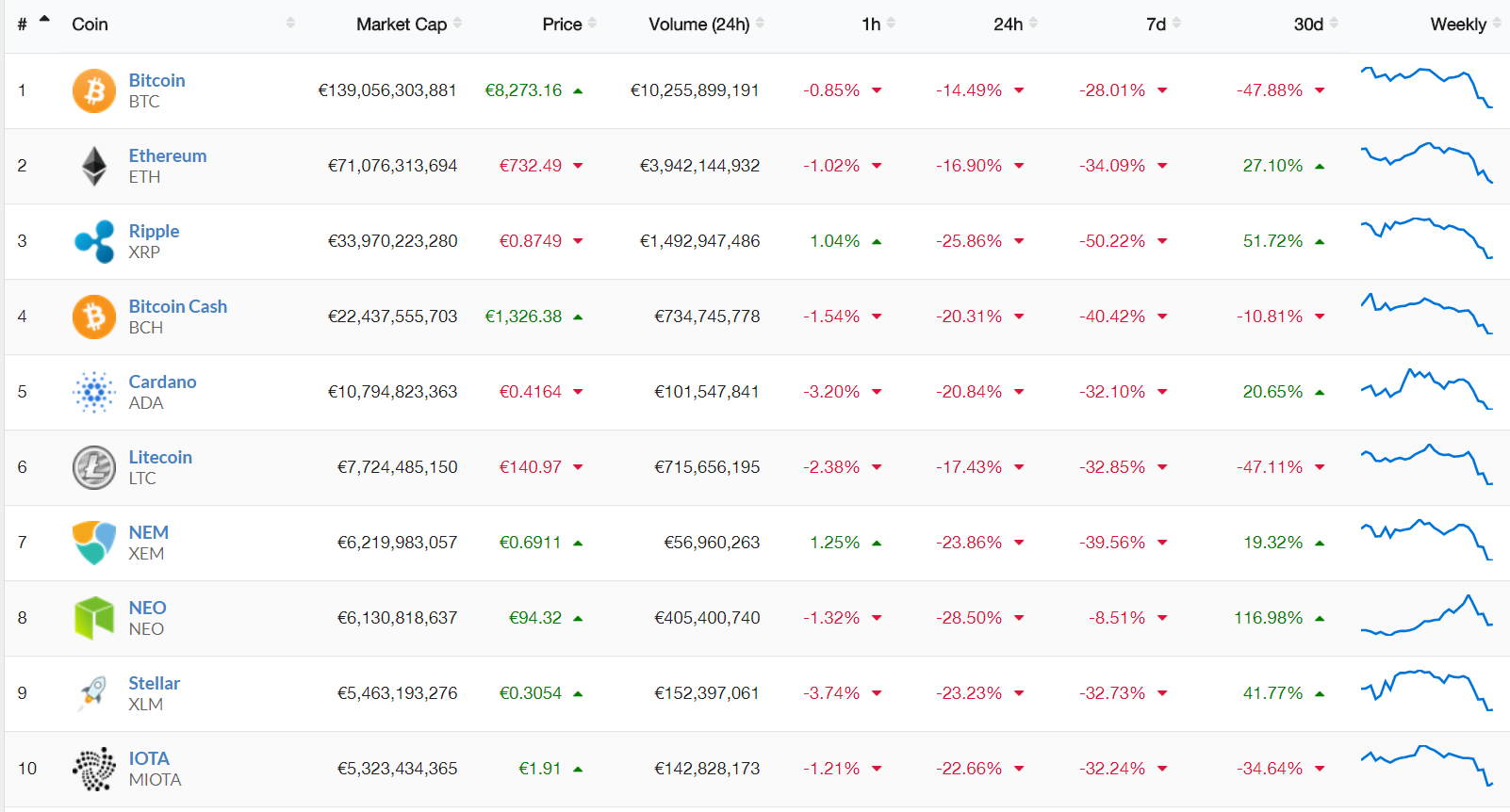The image size is (1510, 812).
Task: View IOTA weekly sparkline chart
Action: (x=1426, y=765)
